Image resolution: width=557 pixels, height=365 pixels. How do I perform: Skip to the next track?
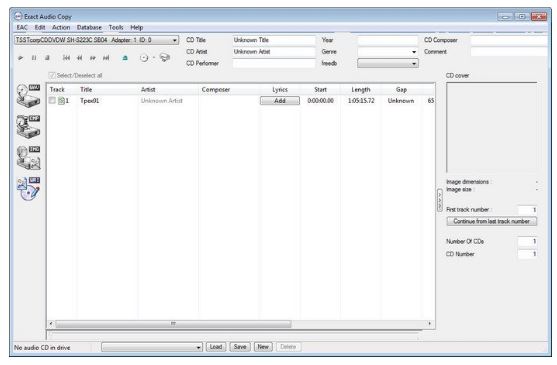[x=106, y=58]
